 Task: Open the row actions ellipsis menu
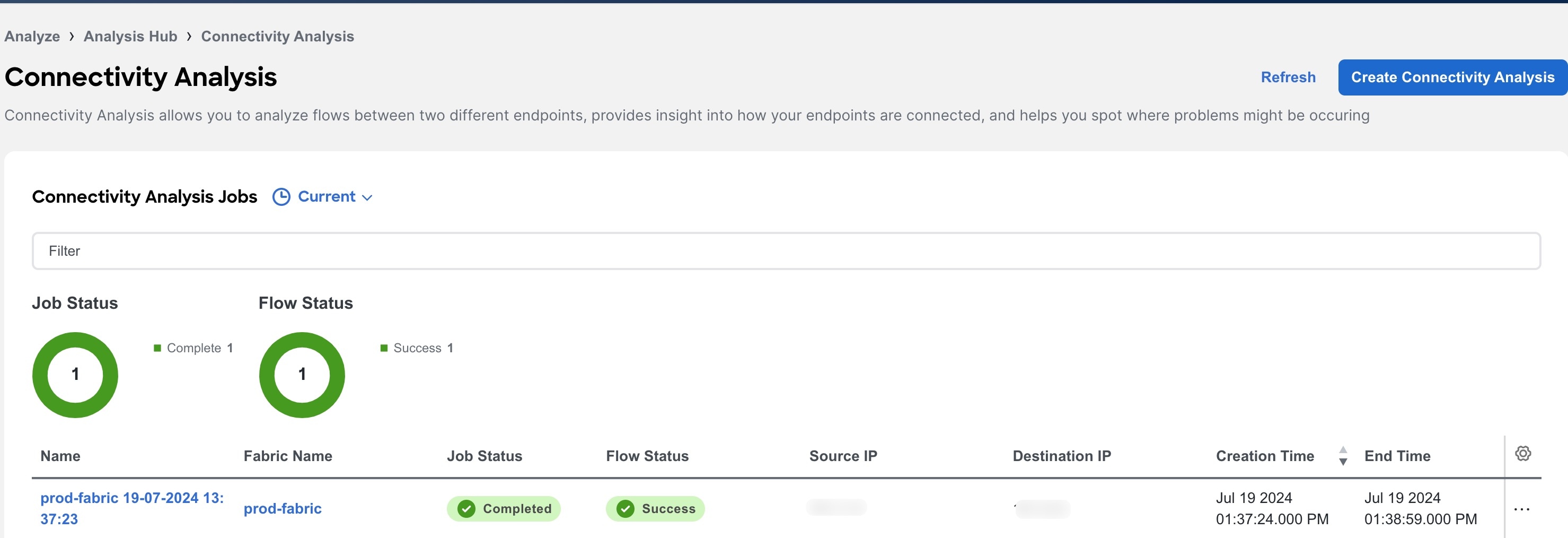pyautogui.click(x=1521, y=509)
